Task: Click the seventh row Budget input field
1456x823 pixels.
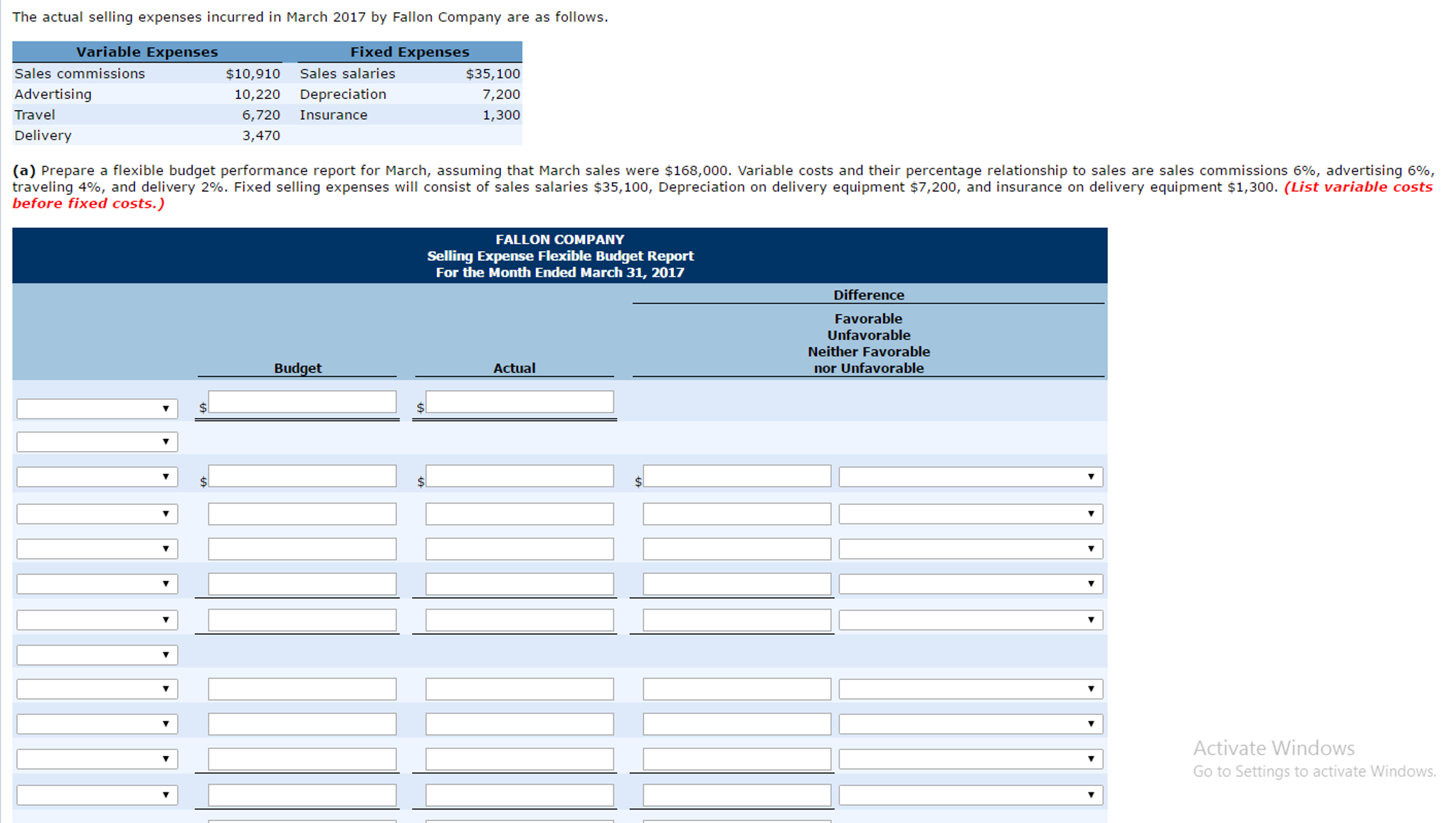Action: [302, 620]
